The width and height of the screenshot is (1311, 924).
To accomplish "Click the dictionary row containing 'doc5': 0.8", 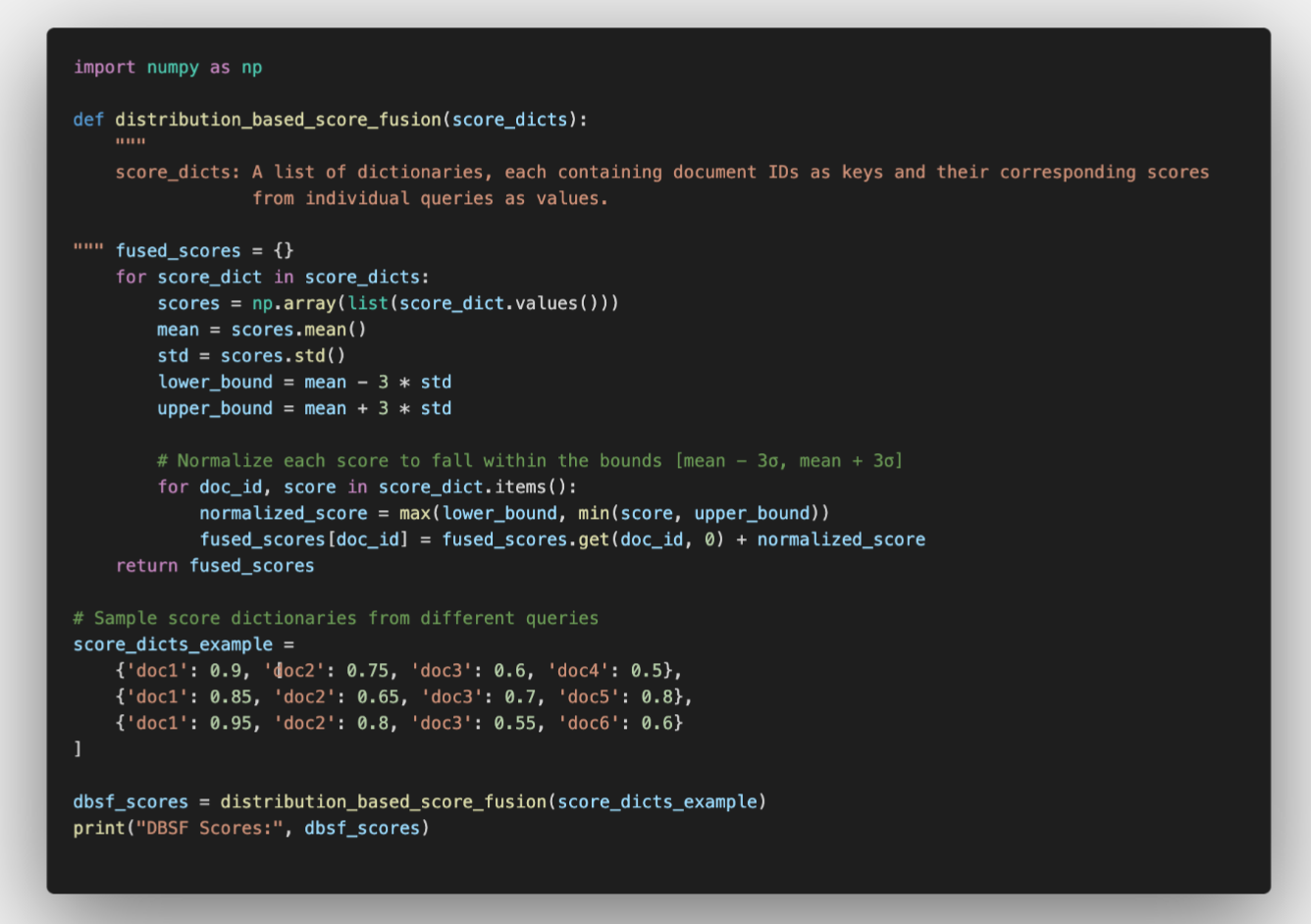I will click(403, 697).
